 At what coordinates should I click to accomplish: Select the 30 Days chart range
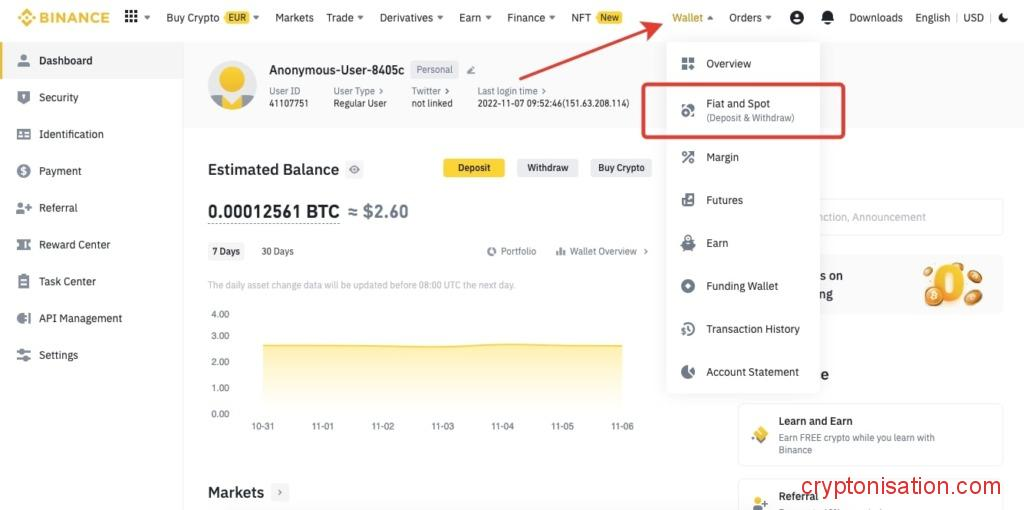click(277, 251)
